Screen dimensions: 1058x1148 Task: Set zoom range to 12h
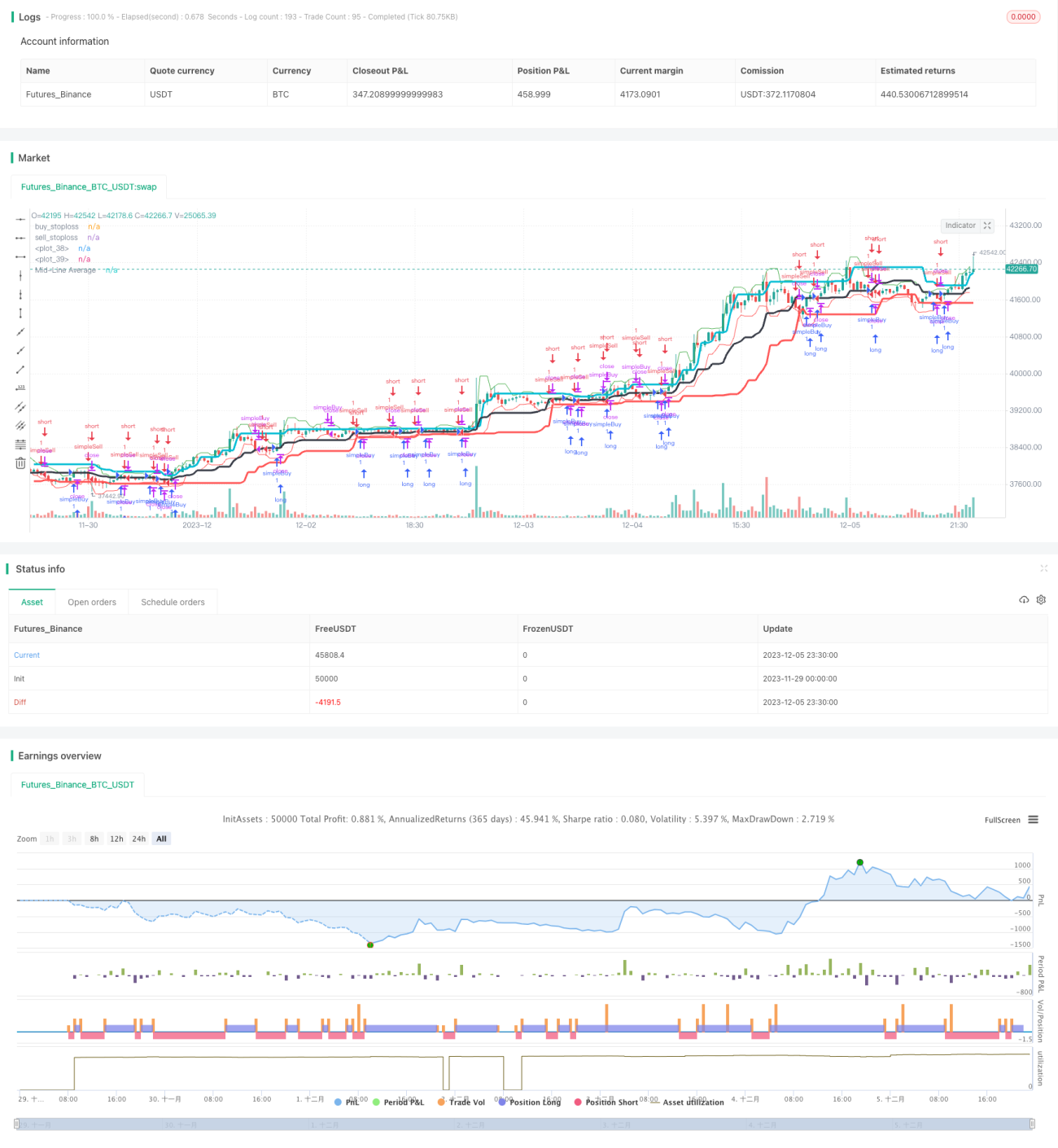[117, 839]
